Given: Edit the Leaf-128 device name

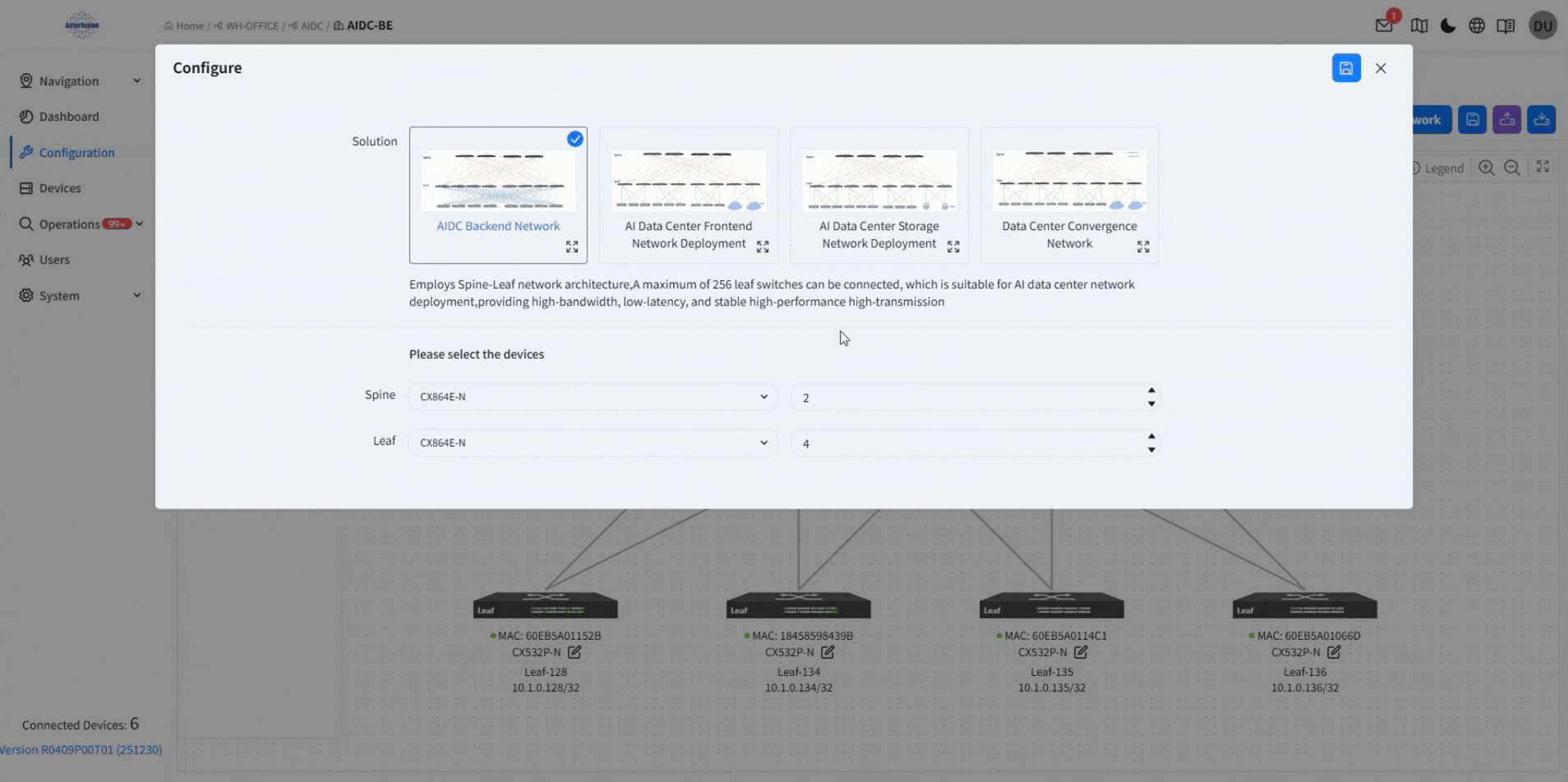Looking at the screenshot, I should click(x=574, y=652).
